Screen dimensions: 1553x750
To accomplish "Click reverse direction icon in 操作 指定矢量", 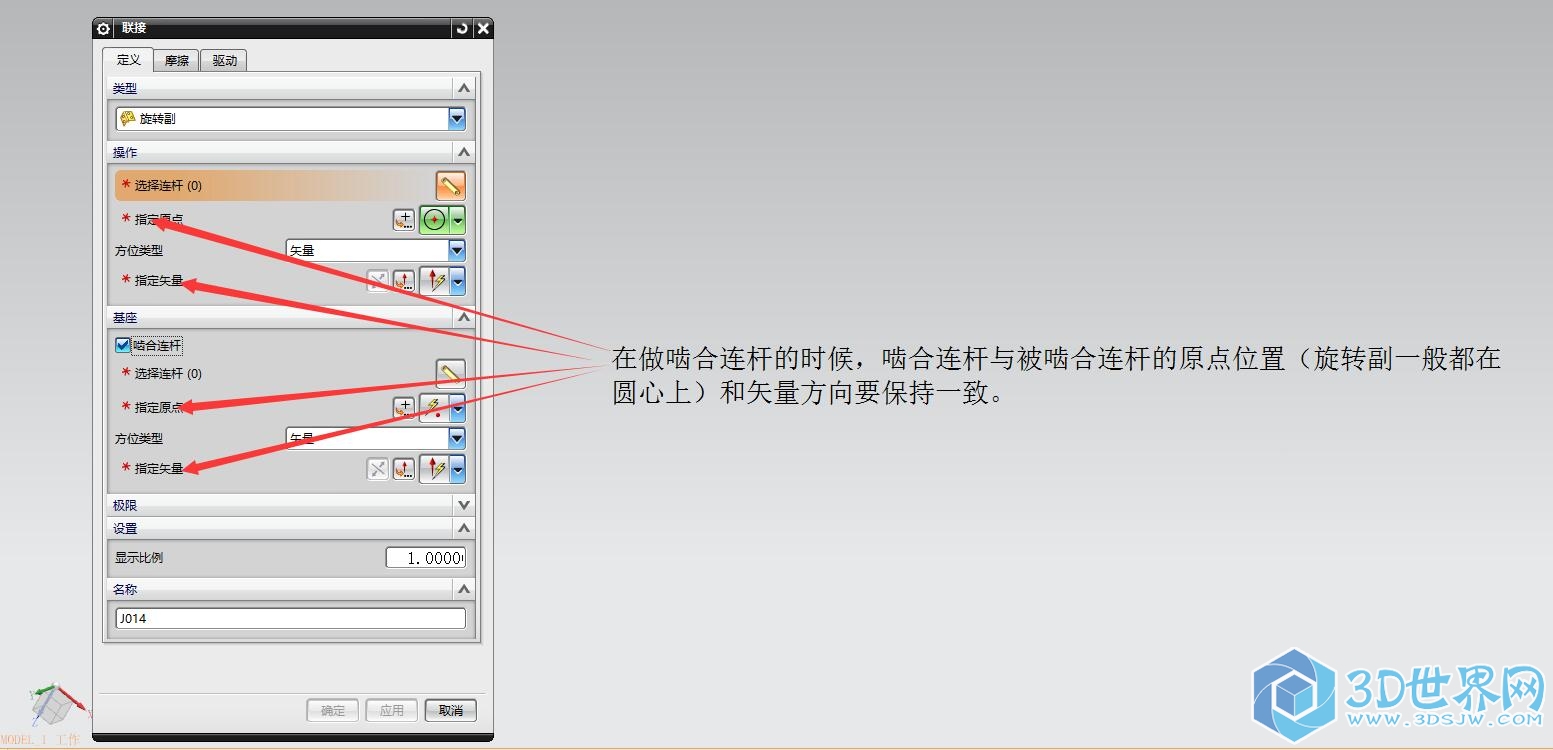I will [377, 281].
